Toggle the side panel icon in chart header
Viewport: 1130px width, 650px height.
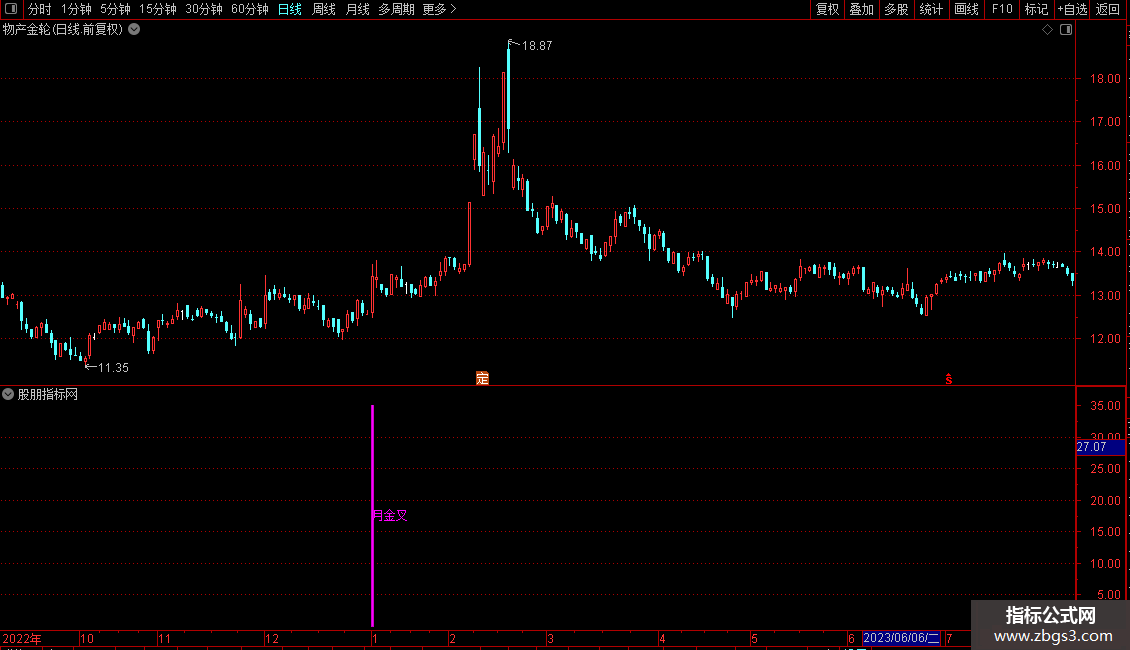click(x=1066, y=30)
